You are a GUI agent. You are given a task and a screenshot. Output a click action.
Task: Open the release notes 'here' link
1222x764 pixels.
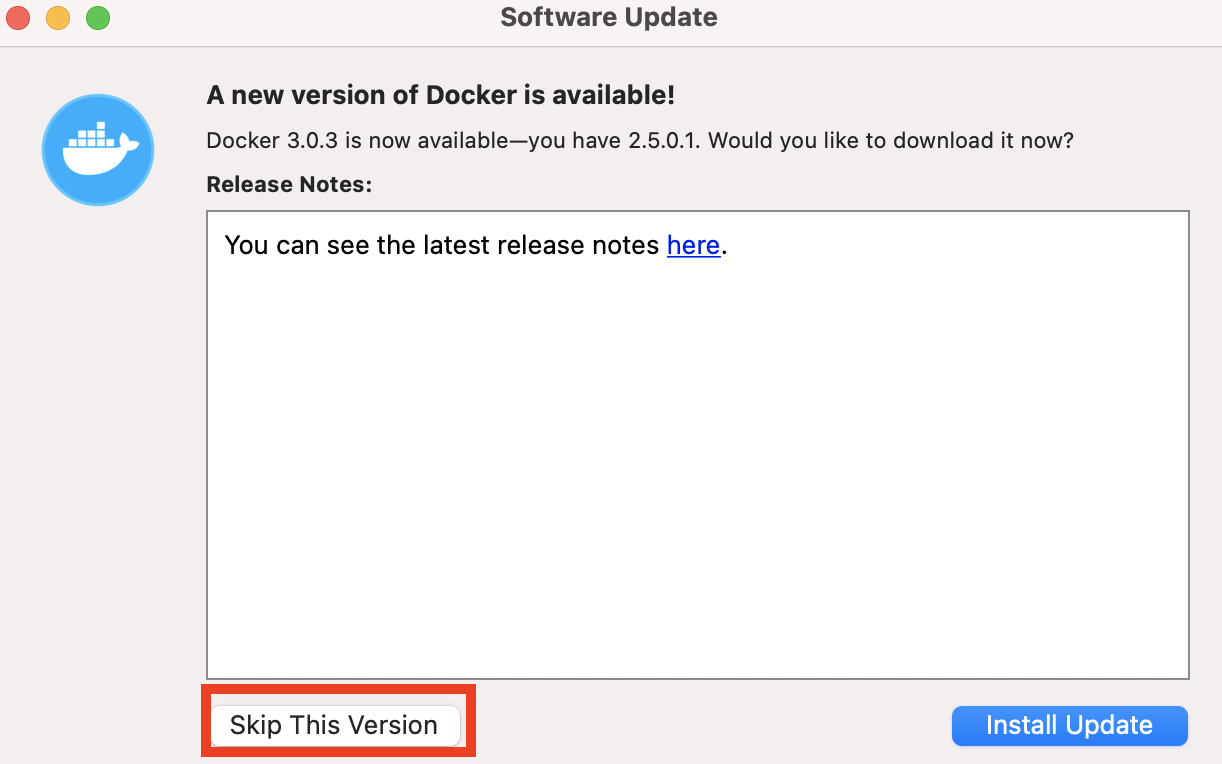[693, 245]
